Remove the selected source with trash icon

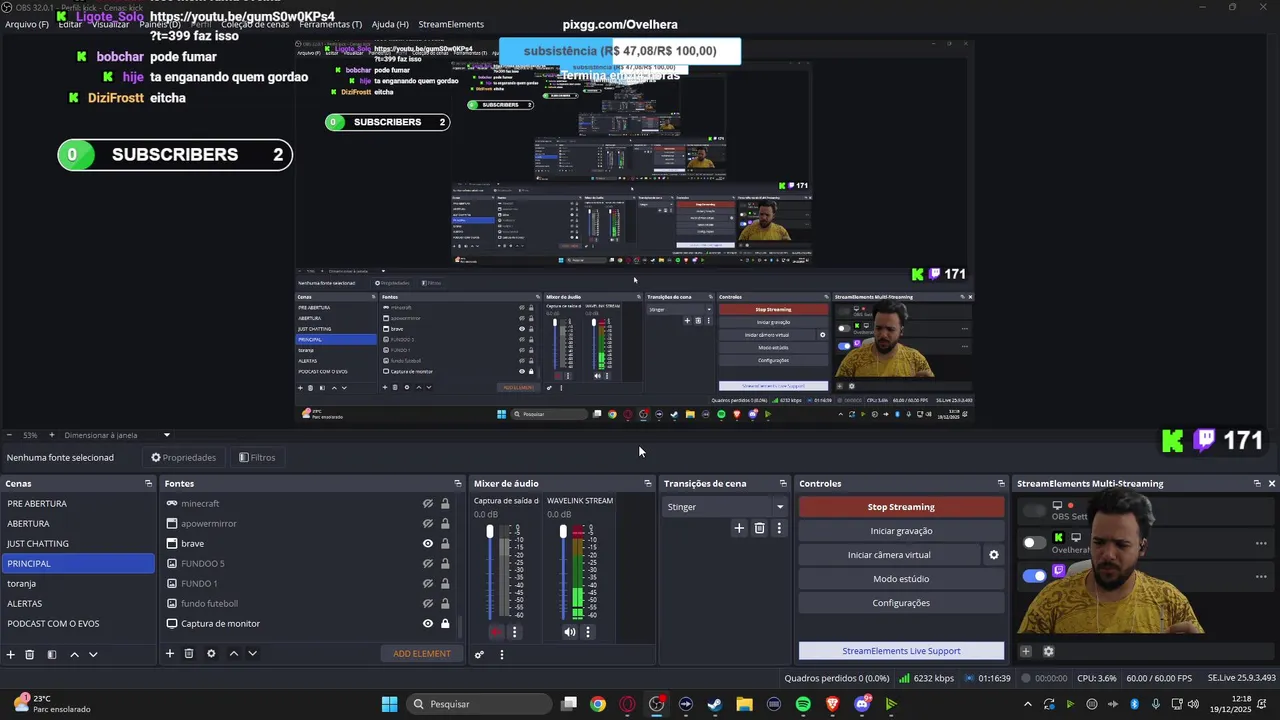(189, 654)
